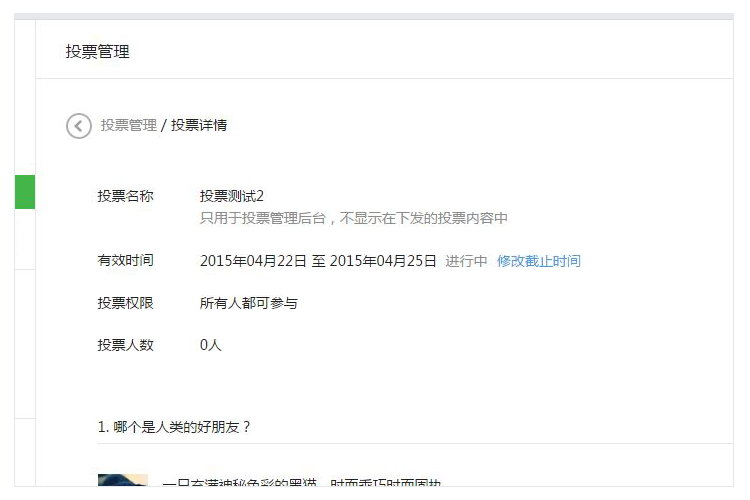Click the 所有人都可参与 permission text

click(248, 303)
